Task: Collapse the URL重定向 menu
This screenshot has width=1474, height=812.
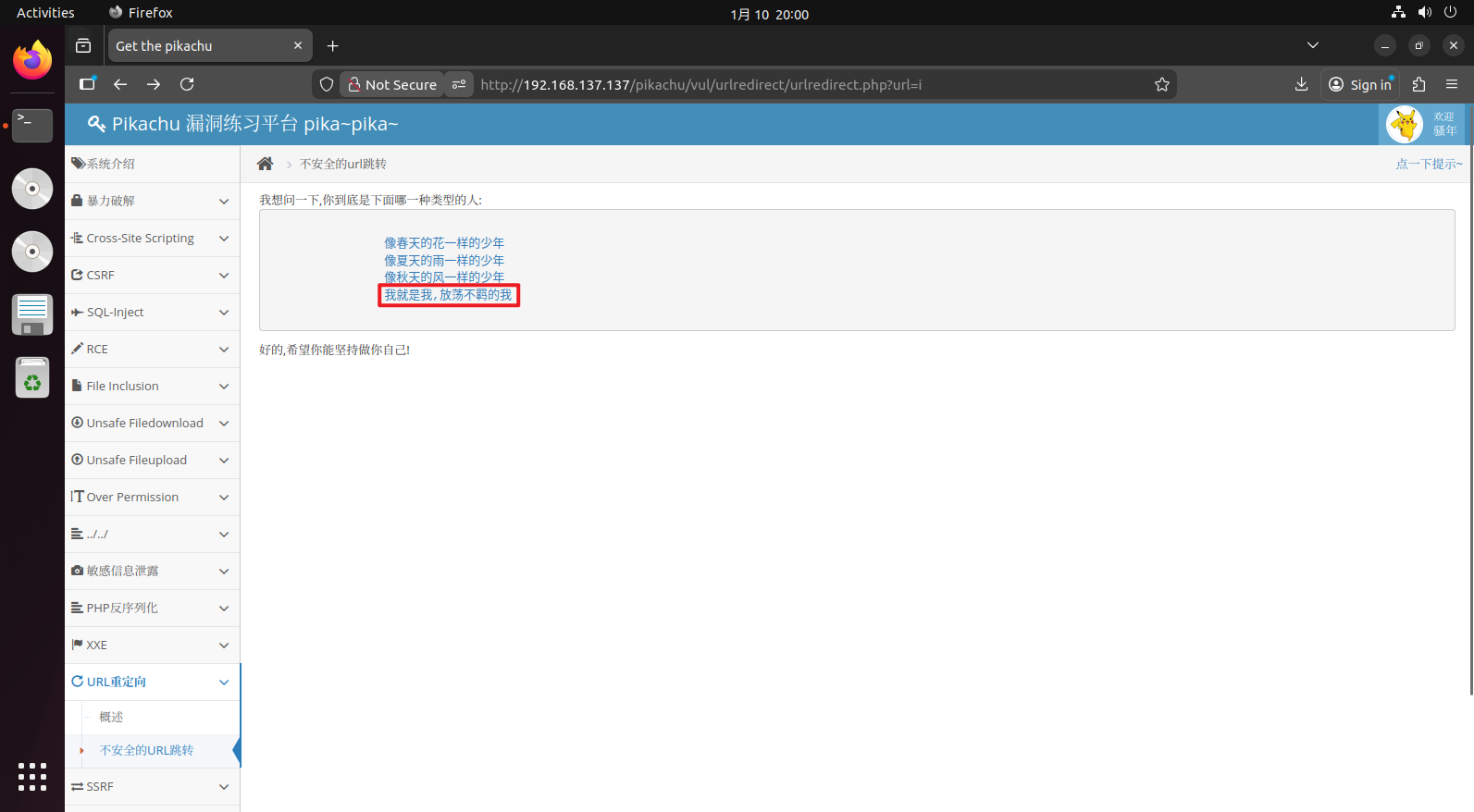Action: click(153, 682)
